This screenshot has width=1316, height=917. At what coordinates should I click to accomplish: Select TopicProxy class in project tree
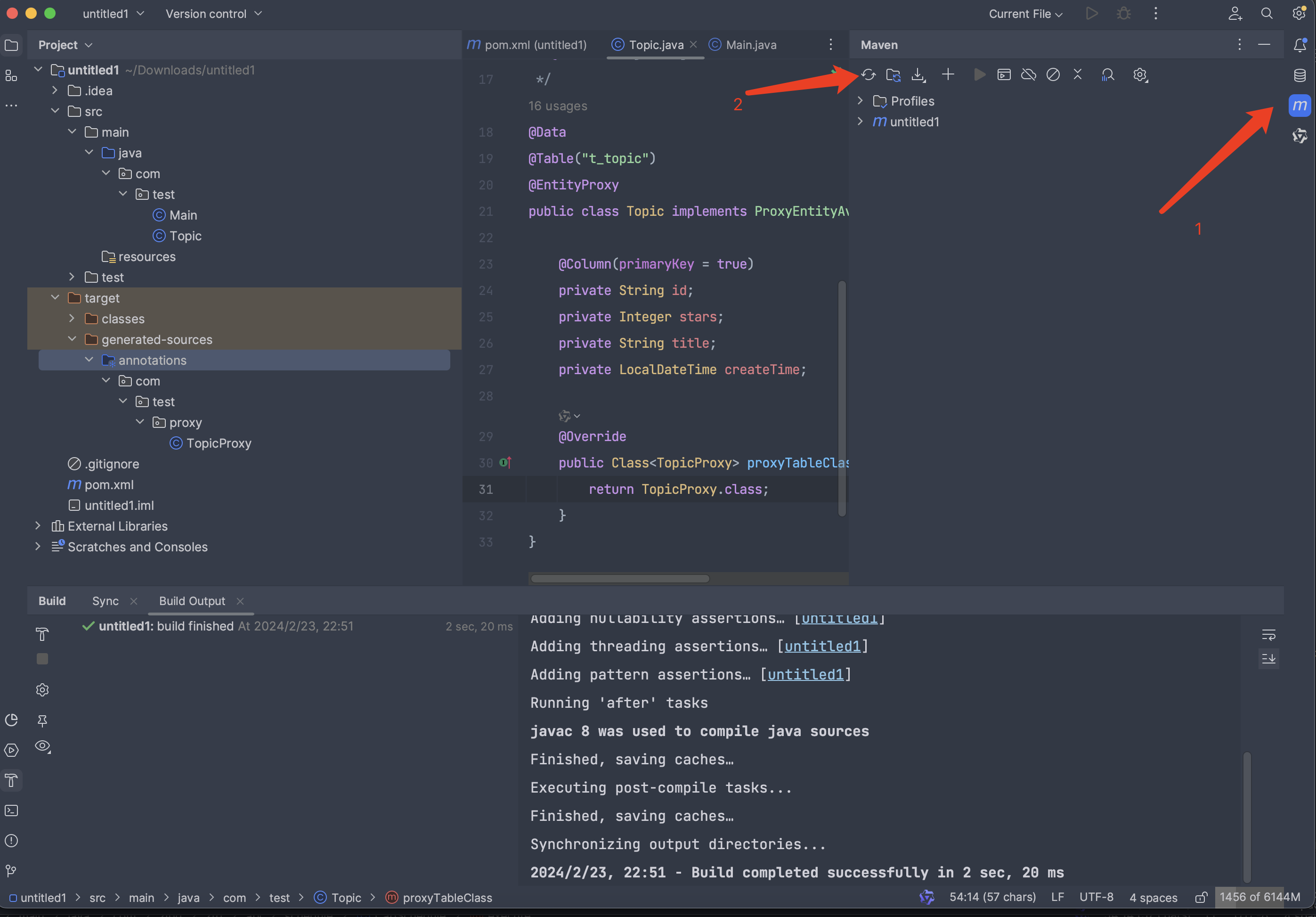click(x=219, y=443)
